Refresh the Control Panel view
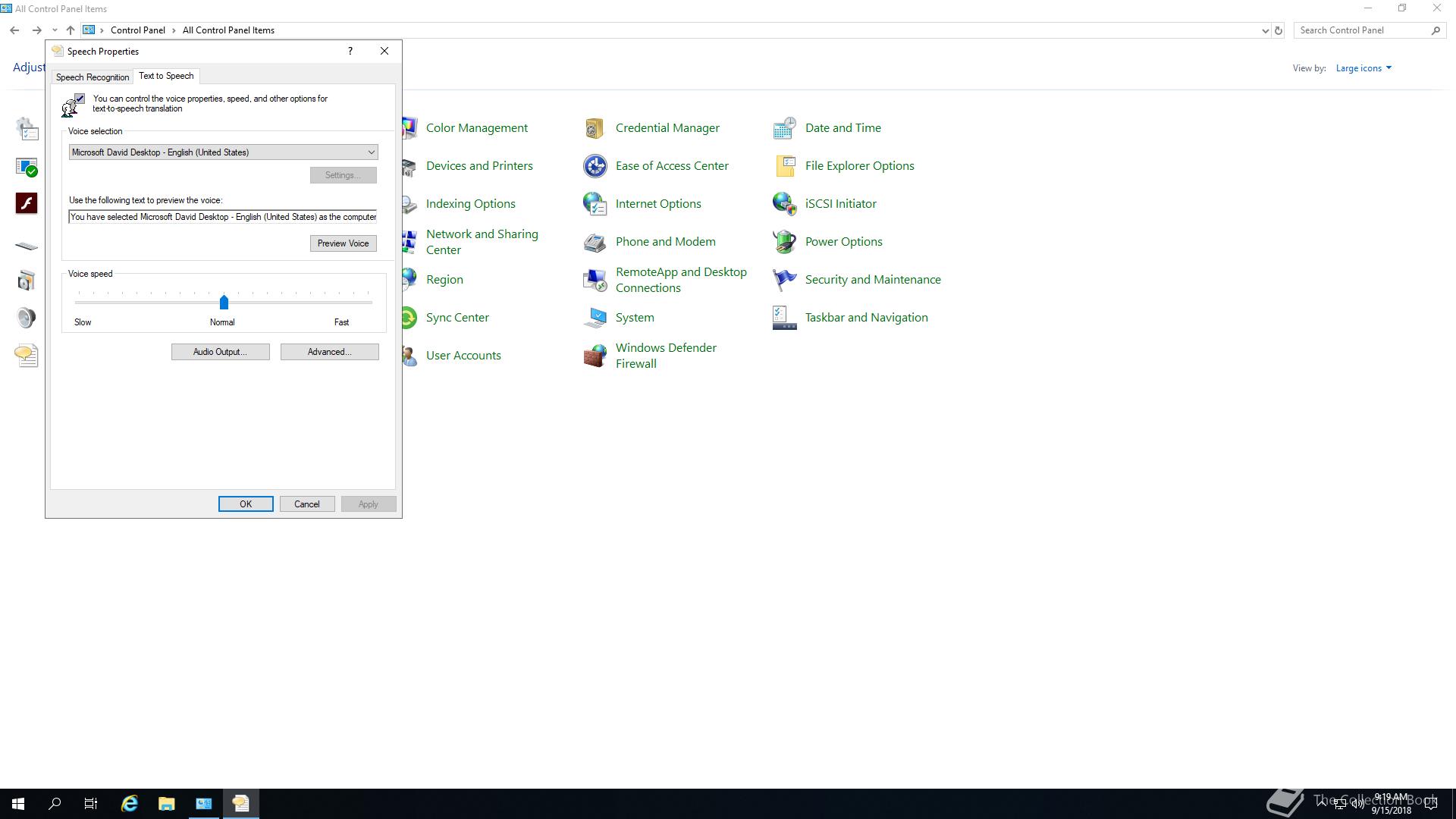 coord(1279,30)
